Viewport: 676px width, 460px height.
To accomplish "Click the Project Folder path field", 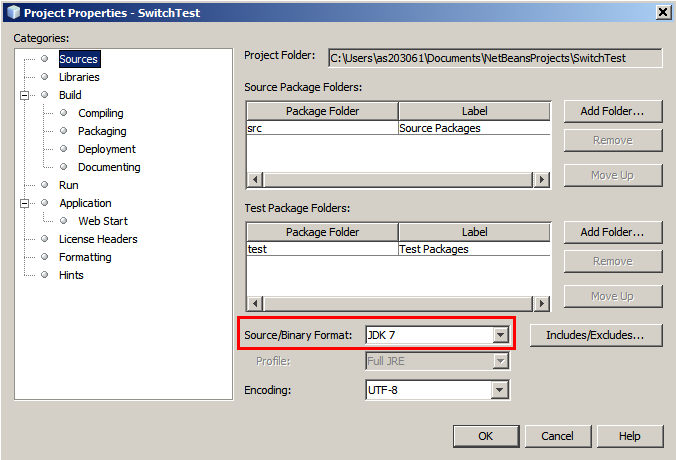I will 494,58.
